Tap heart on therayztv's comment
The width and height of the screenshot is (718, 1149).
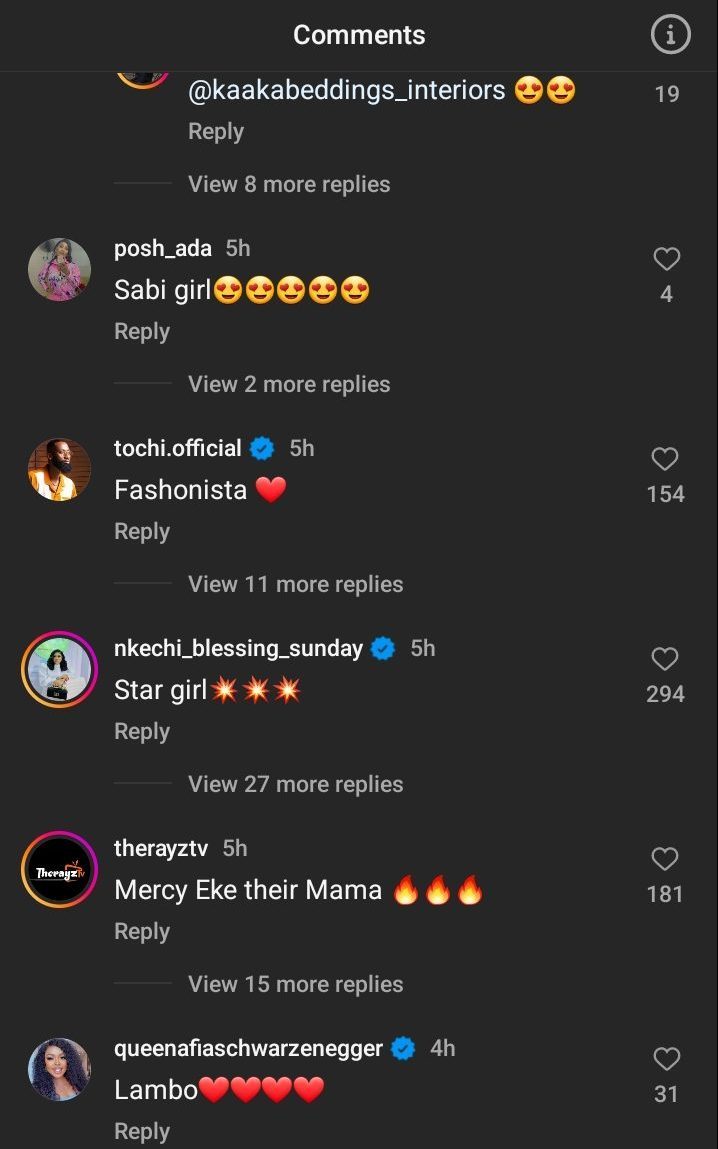666,860
